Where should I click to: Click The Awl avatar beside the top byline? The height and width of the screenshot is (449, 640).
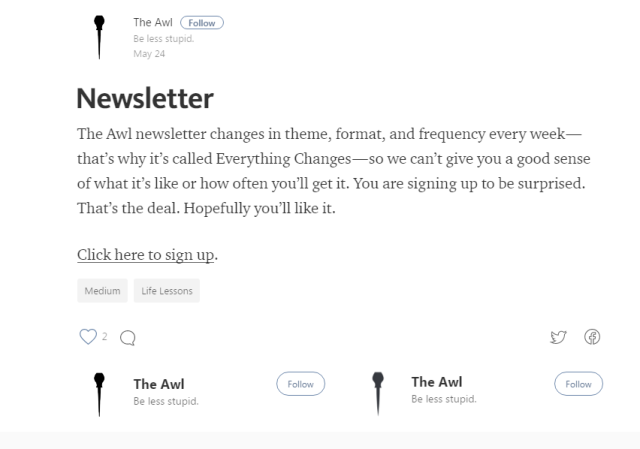[99, 37]
